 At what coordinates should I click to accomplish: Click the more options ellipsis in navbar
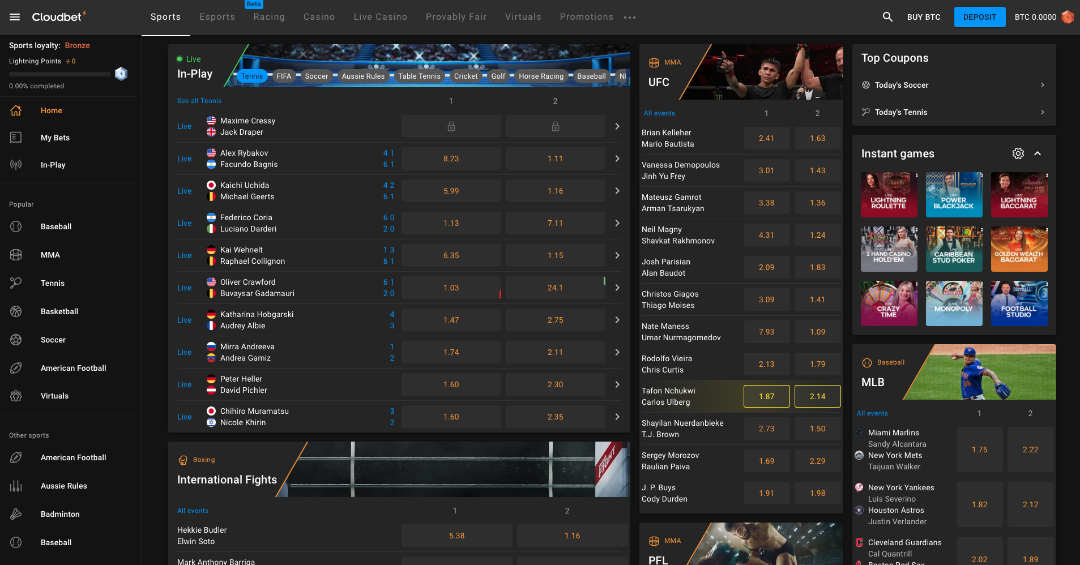[630, 17]
